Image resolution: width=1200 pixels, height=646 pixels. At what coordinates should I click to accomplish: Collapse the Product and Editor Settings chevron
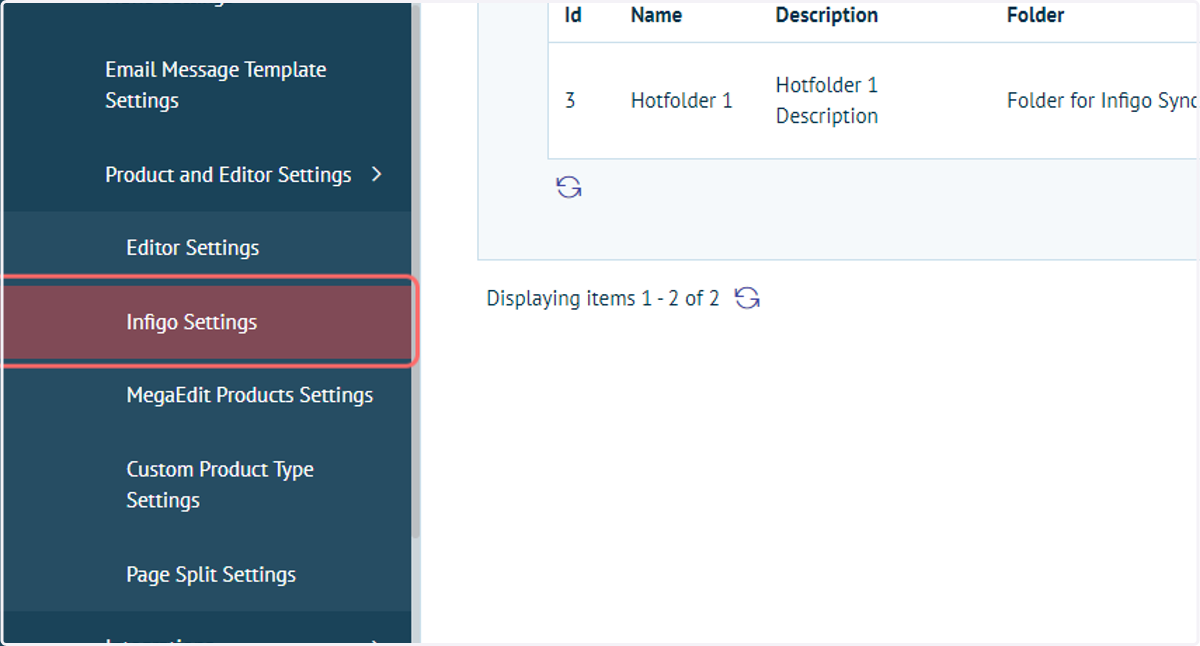click(x=377, y=174)
